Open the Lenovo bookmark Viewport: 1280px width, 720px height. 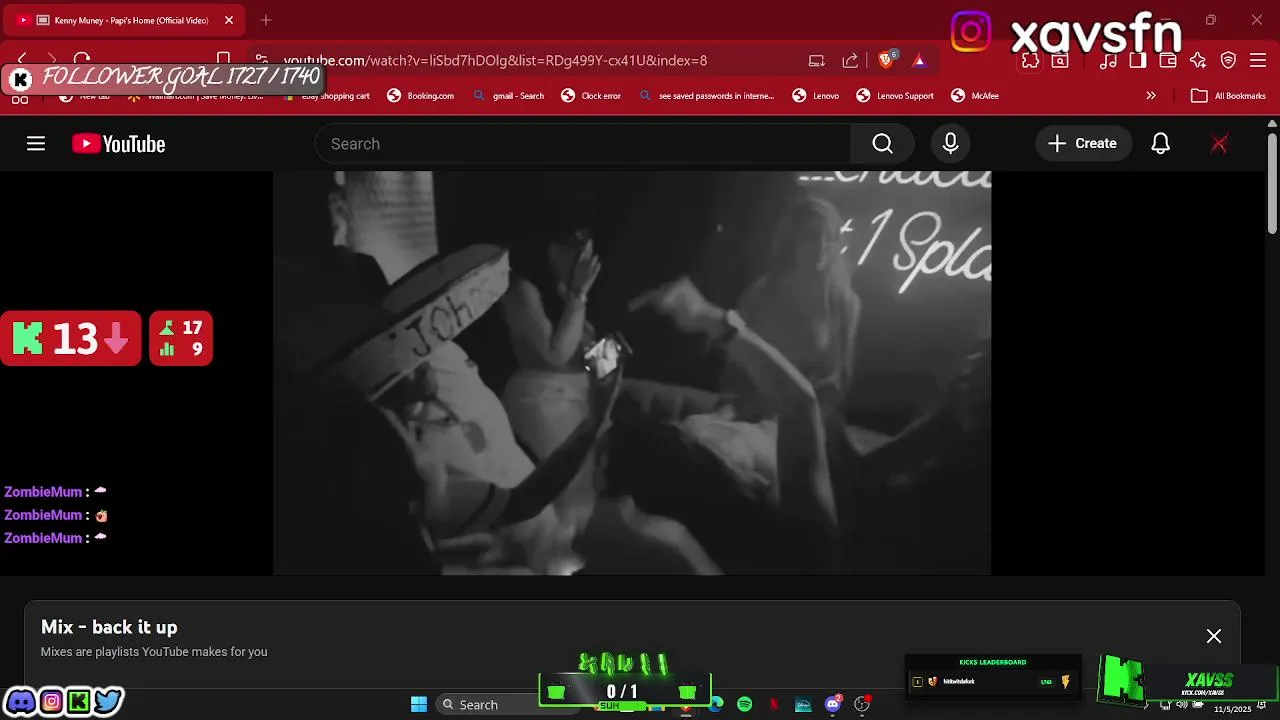[816, 96]
